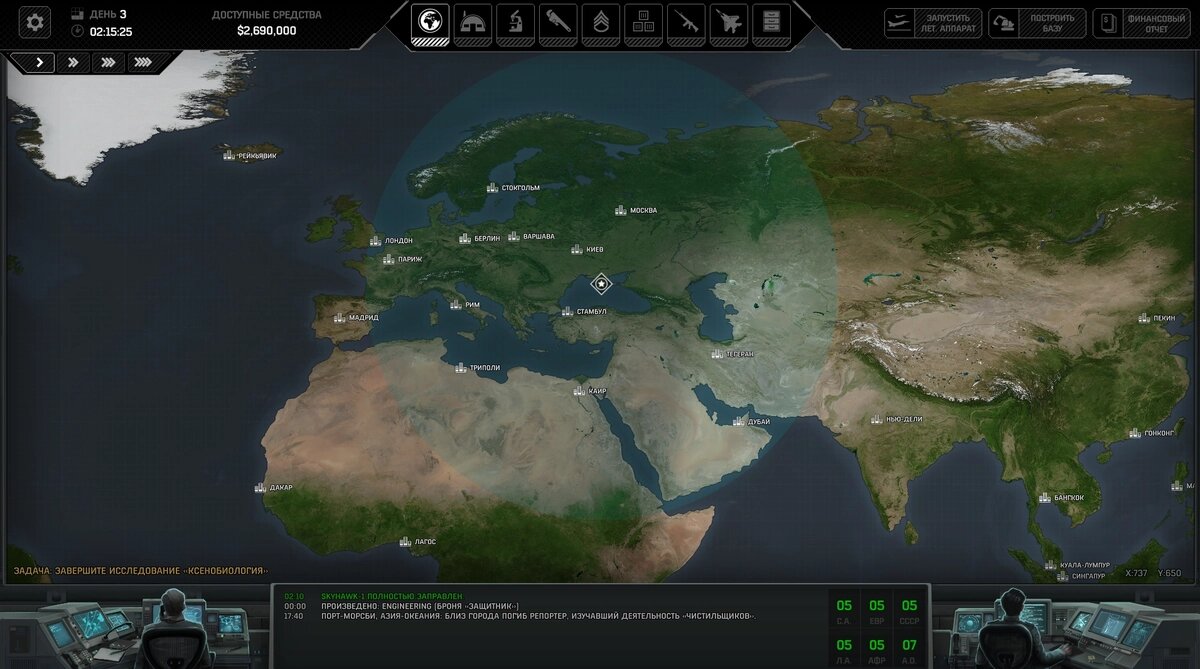Open the stores crates tab

click(644, 24)
